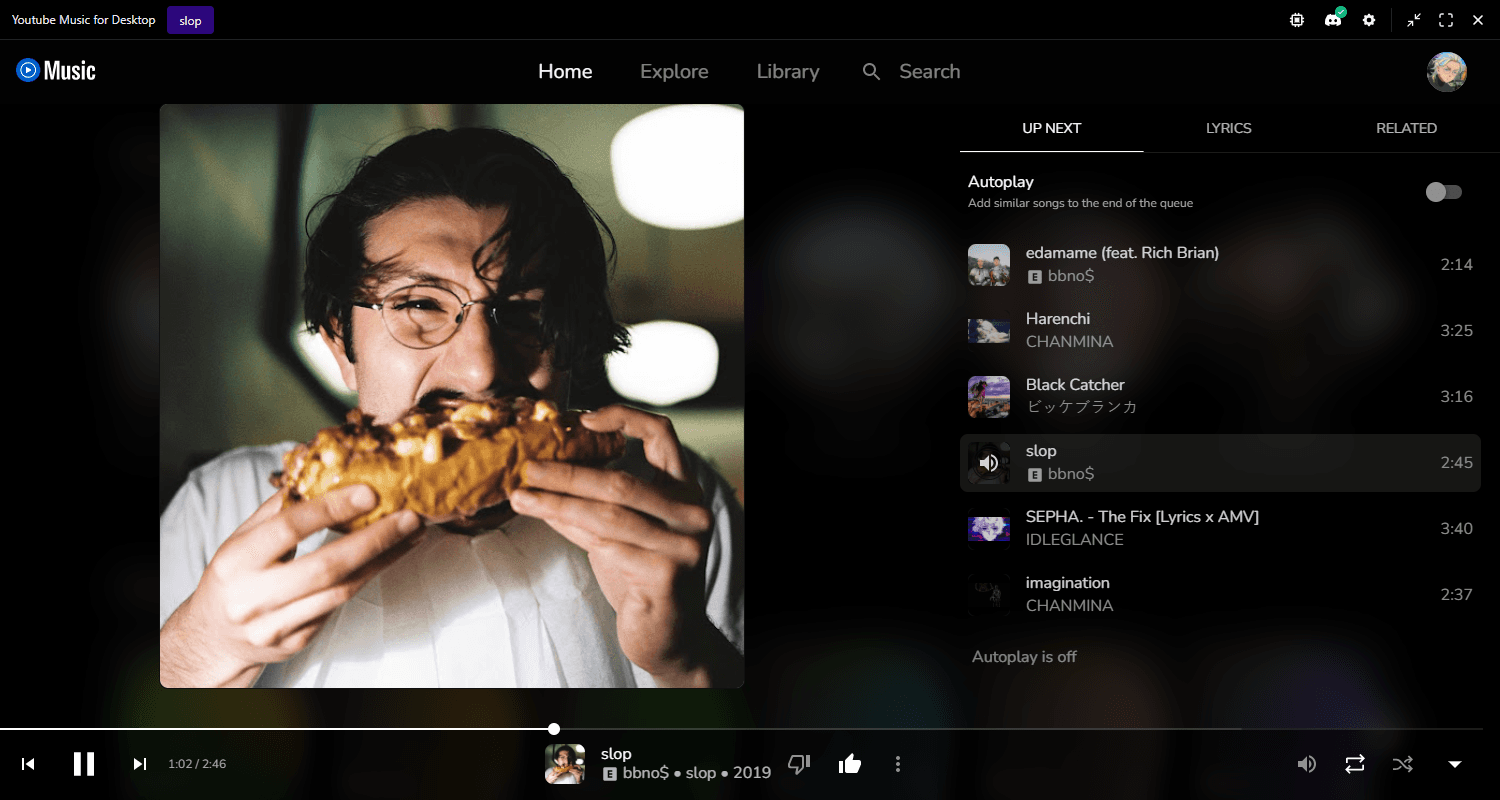Play Black Catcher from the queue
Viewport: 1500px width, 800px height.
pyautogui.click(x=1220, y=397)
